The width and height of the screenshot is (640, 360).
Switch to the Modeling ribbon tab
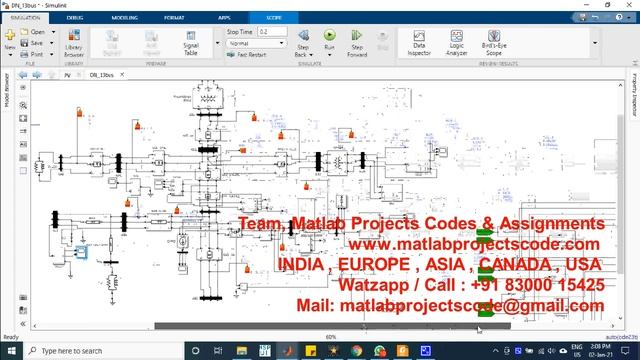point(124,18)
